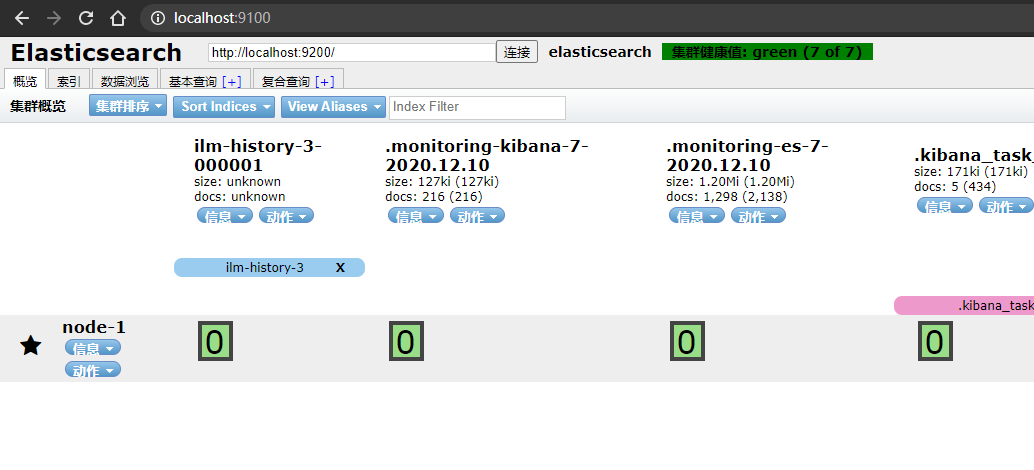Click 'size: 127ki (127ki)' text
1034x470 pixels.
(x=442, y=182)
